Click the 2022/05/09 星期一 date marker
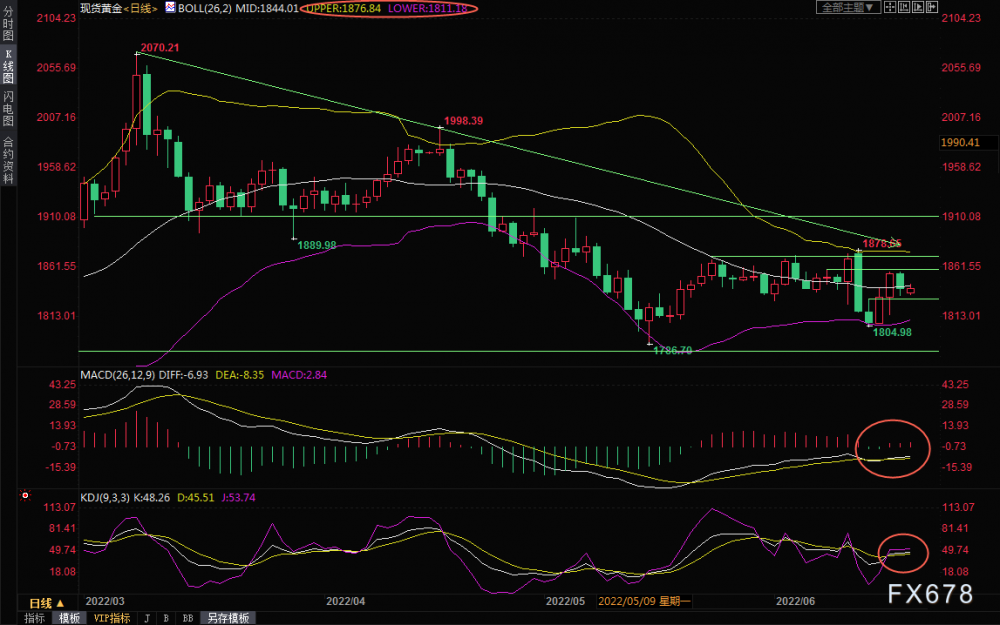 click(644, 601)
